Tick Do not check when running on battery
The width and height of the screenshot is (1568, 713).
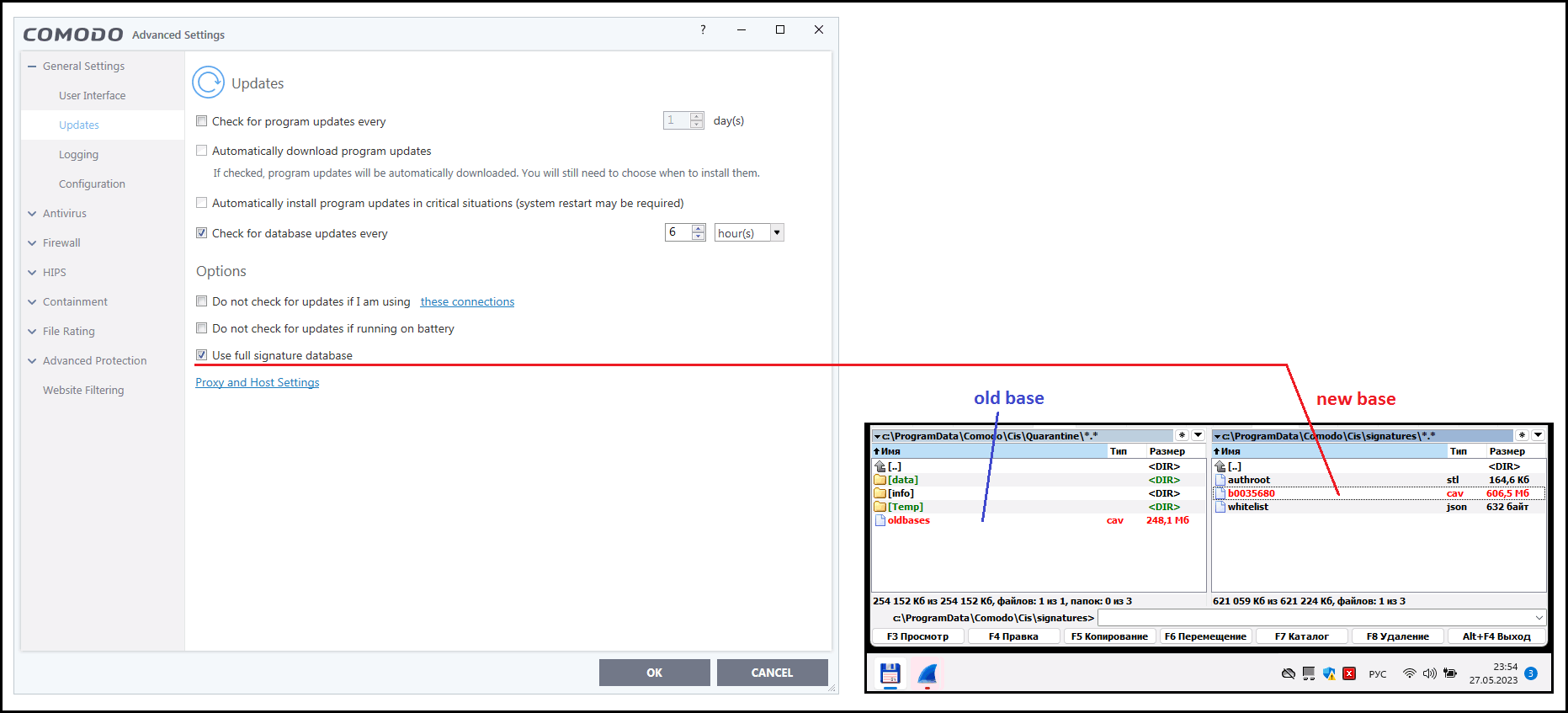[x=202, y=328]
